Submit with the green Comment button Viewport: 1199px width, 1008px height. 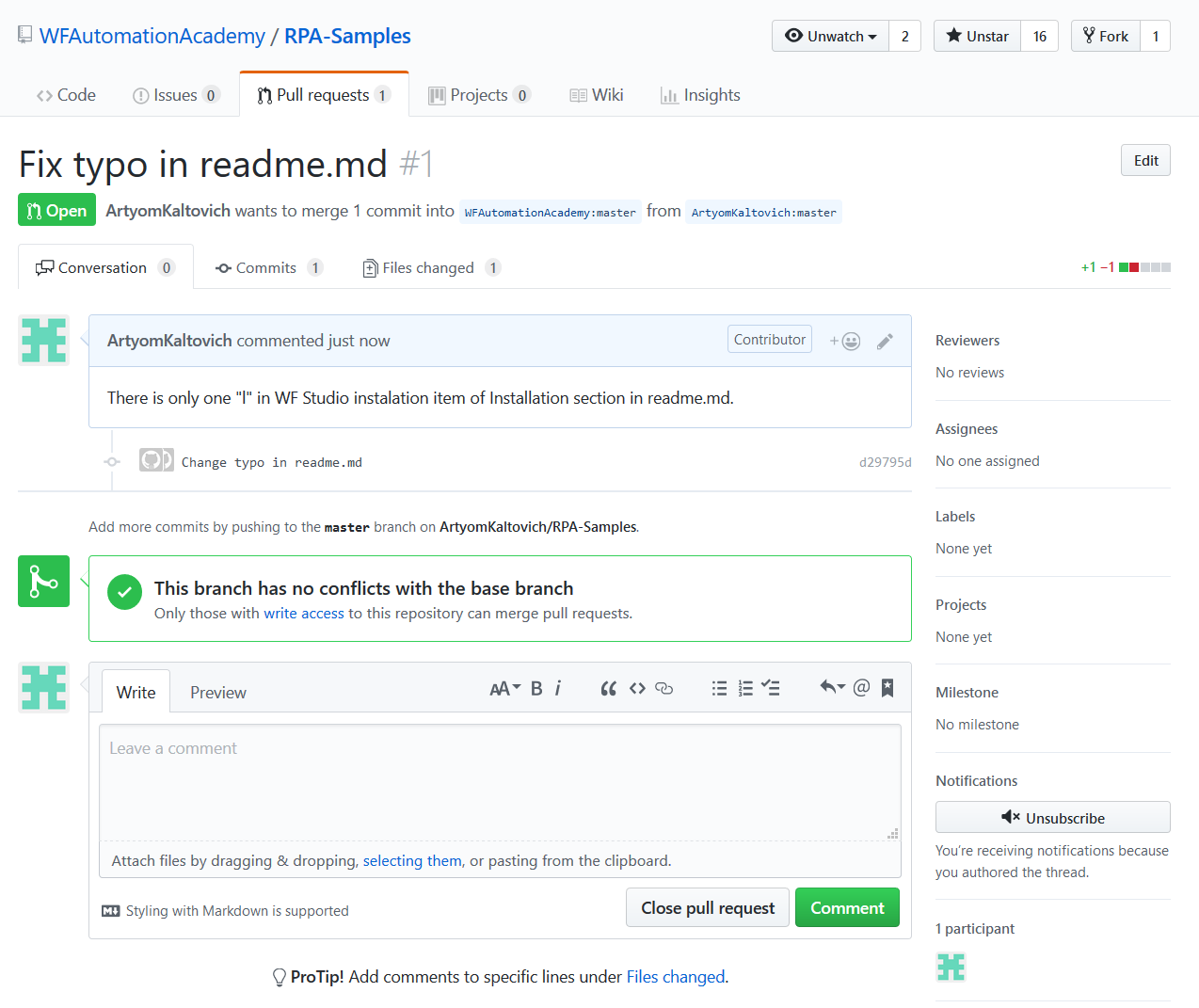(x=847, y=907)
